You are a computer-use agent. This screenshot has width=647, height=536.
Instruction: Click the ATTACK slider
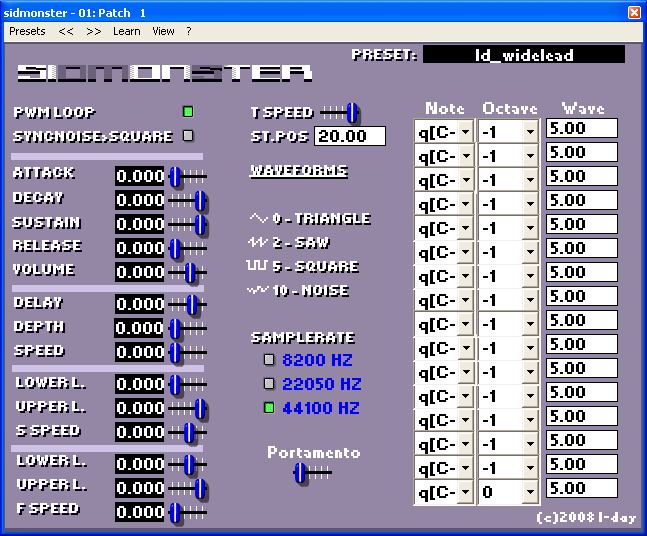(x=187, y=176)
